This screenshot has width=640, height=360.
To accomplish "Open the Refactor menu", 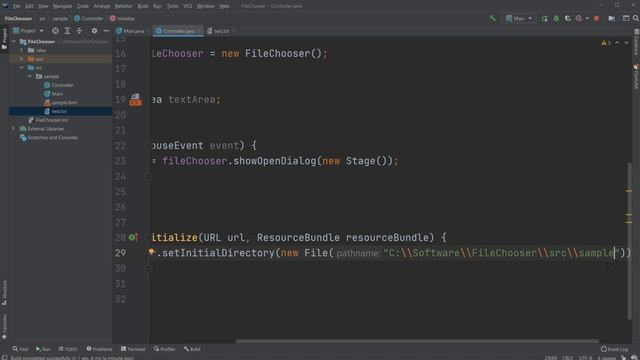I will [x=123, y=6].
